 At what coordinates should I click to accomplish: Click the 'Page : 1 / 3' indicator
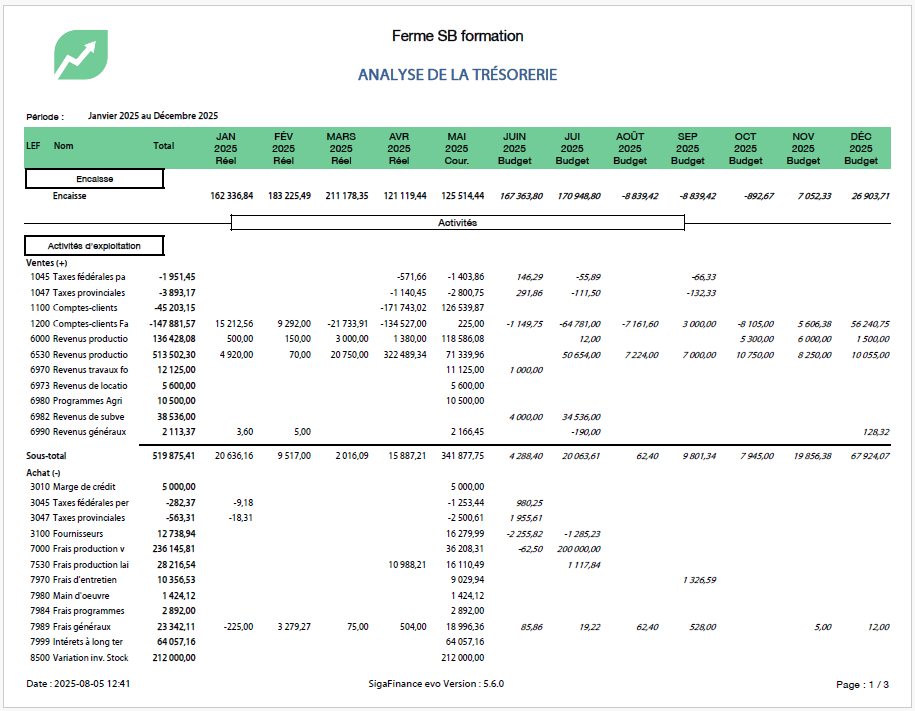(862, 684)
